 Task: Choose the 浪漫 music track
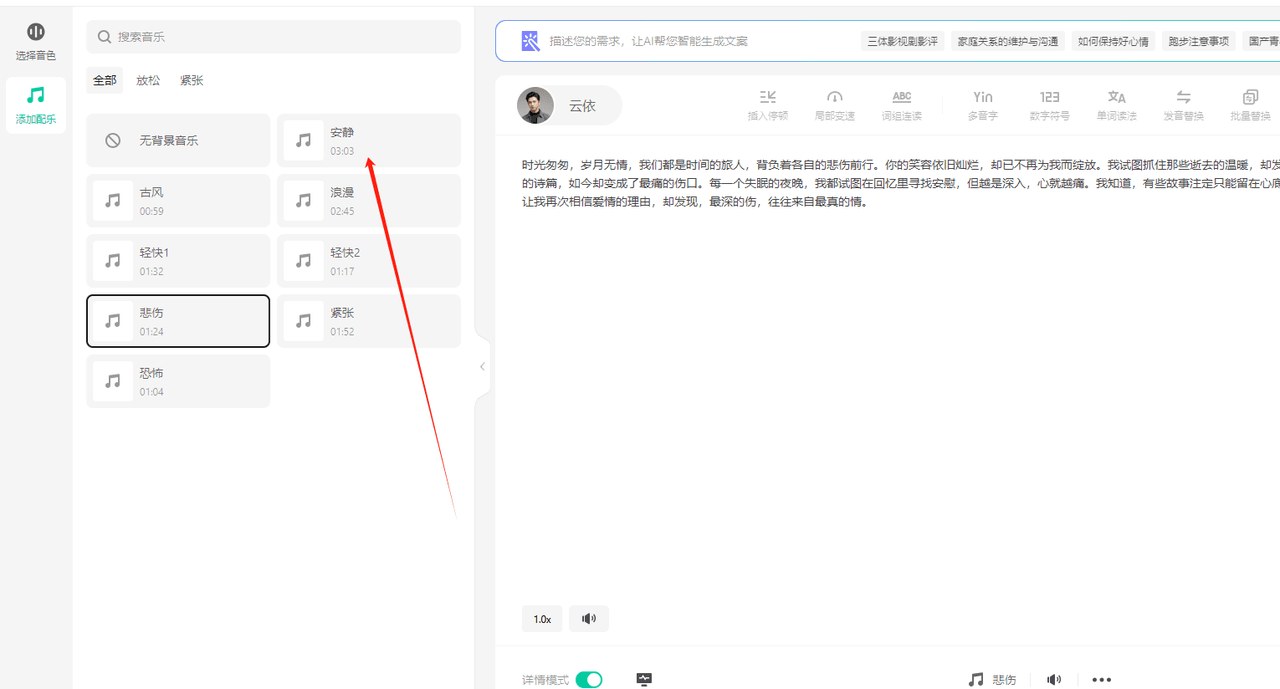point(369,200)
